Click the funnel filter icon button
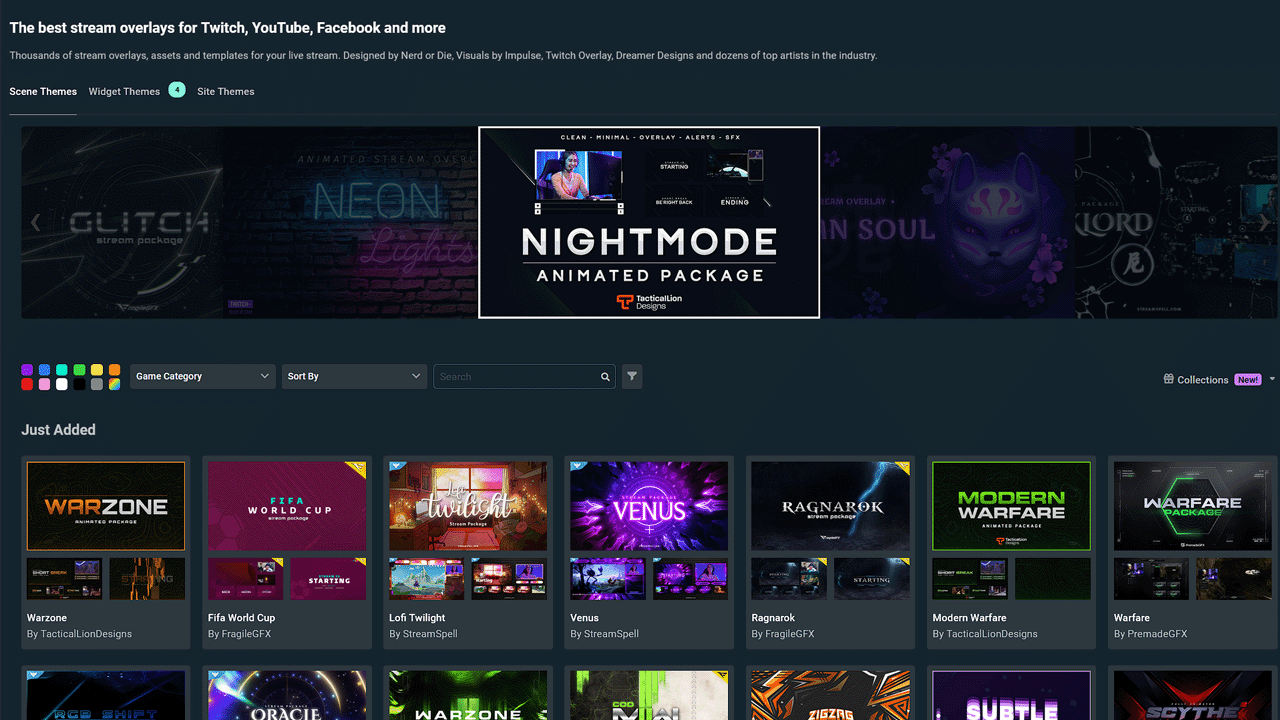This screenshot has width=1280, height=720. click(631, 376)
